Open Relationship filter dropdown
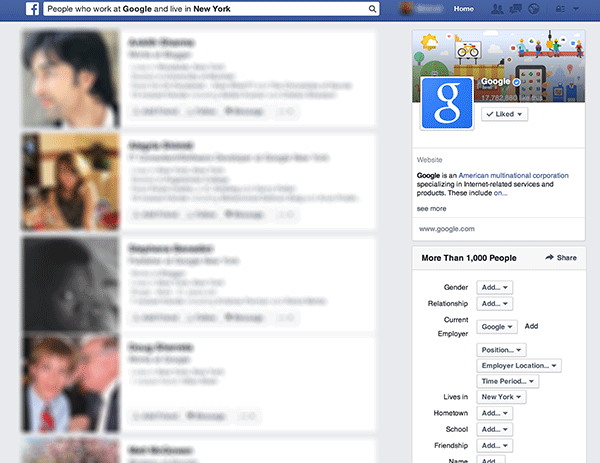600x463 pixels. 494,303
